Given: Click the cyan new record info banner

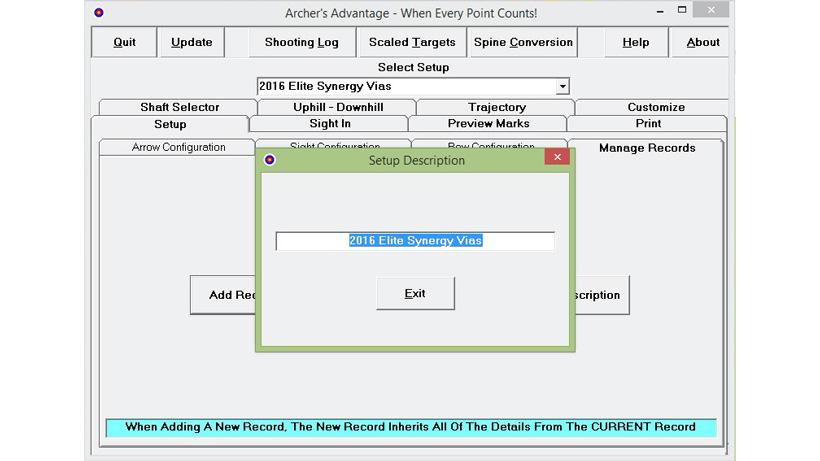Looking at the screenshot, I should tap(411, 427).
